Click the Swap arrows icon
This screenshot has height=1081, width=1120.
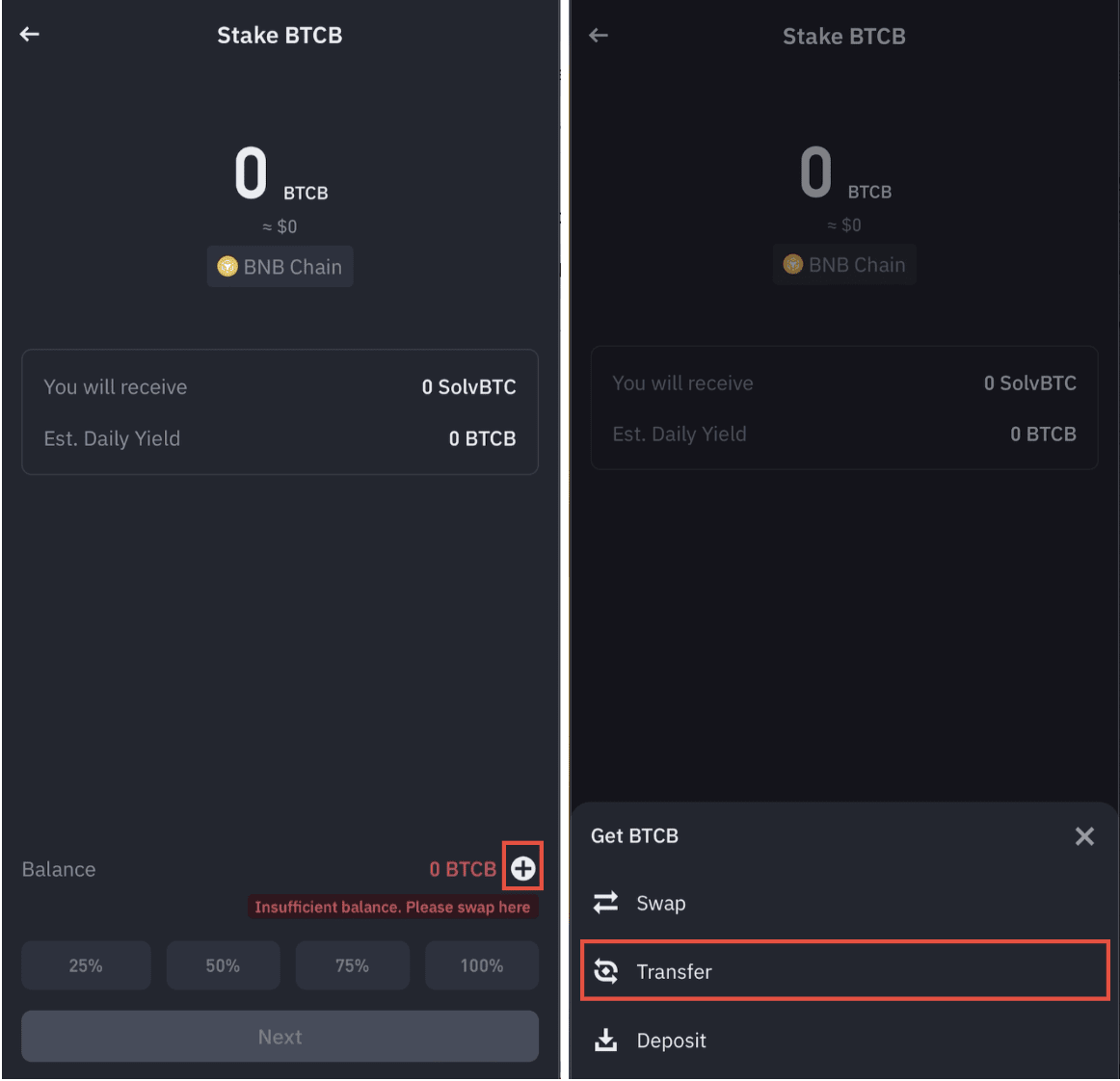605,902
